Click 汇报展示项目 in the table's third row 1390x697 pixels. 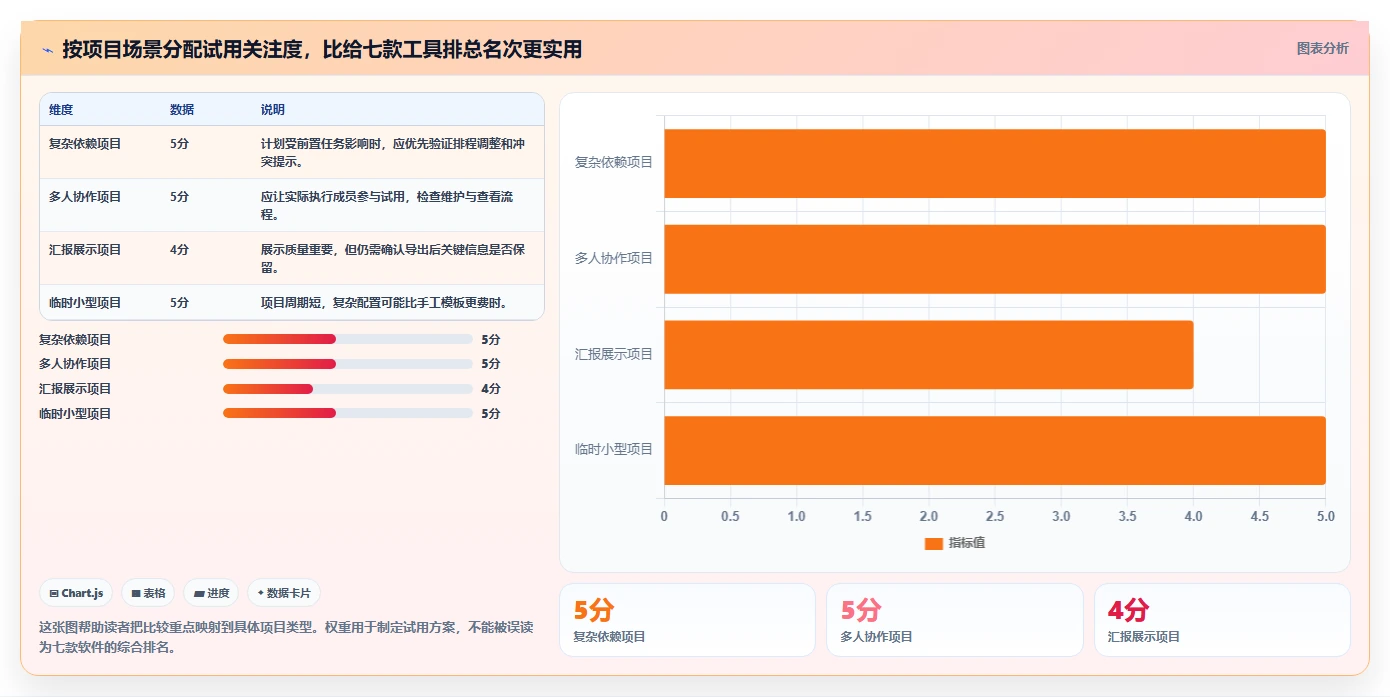tap(85, 250)
